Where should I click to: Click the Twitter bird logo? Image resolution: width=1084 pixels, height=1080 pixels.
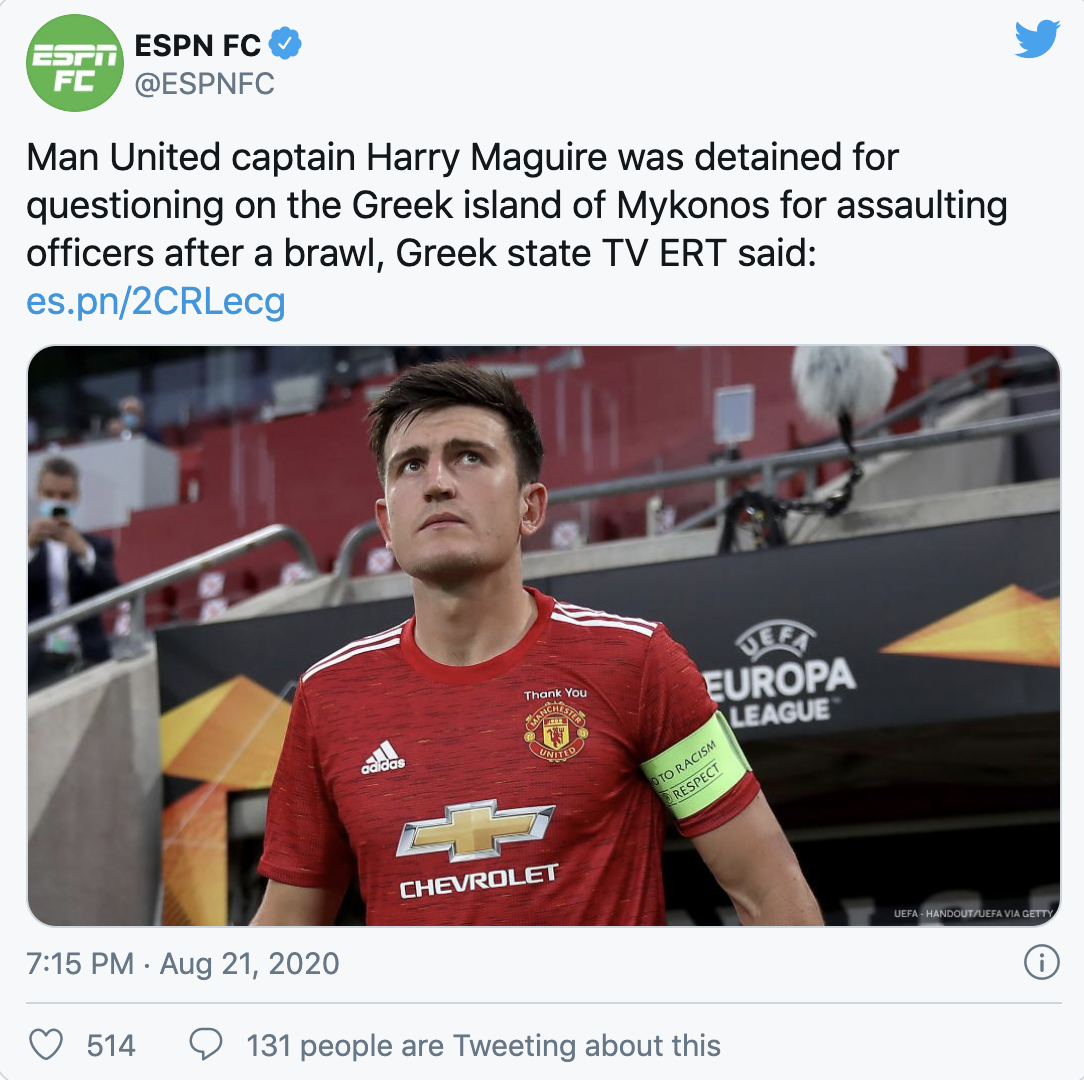click(1036, 39)
